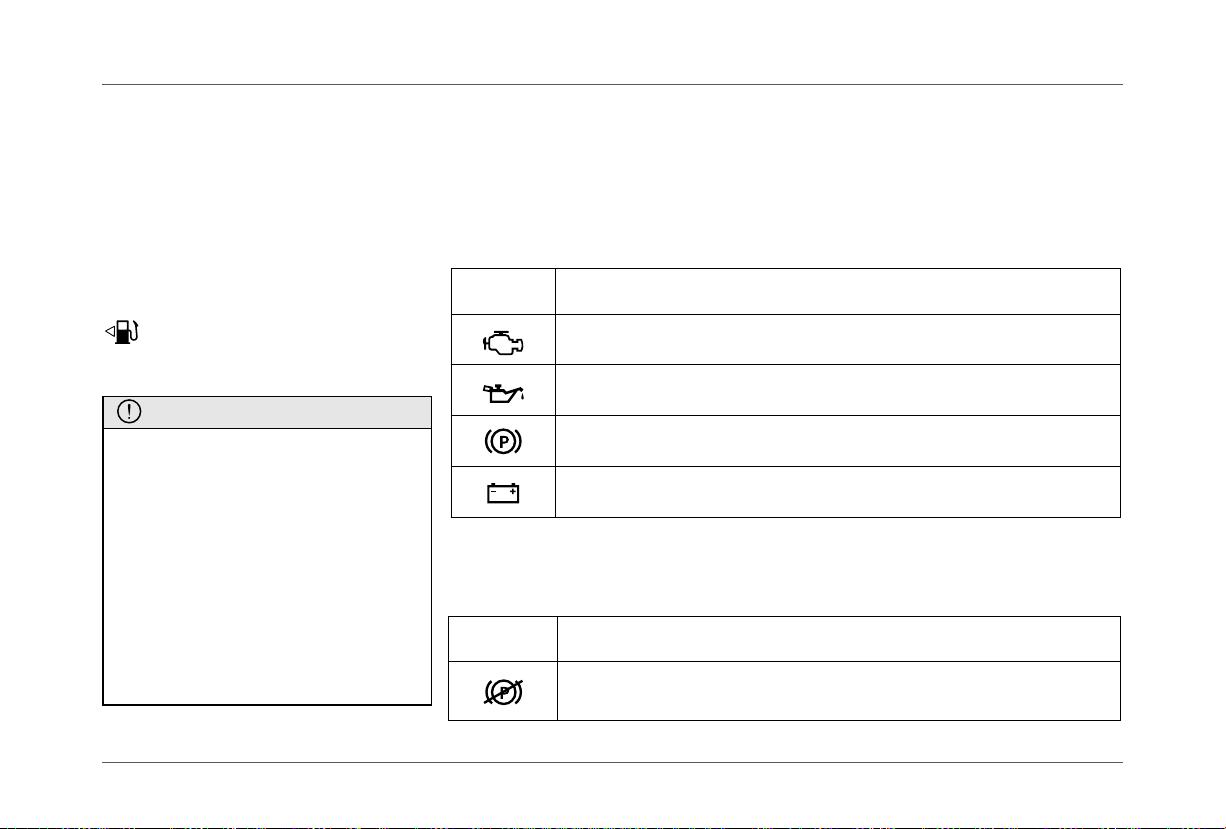1226x829 pixels.
Task: Click empty description cell beside oil can icon
Action: (837, 390)
